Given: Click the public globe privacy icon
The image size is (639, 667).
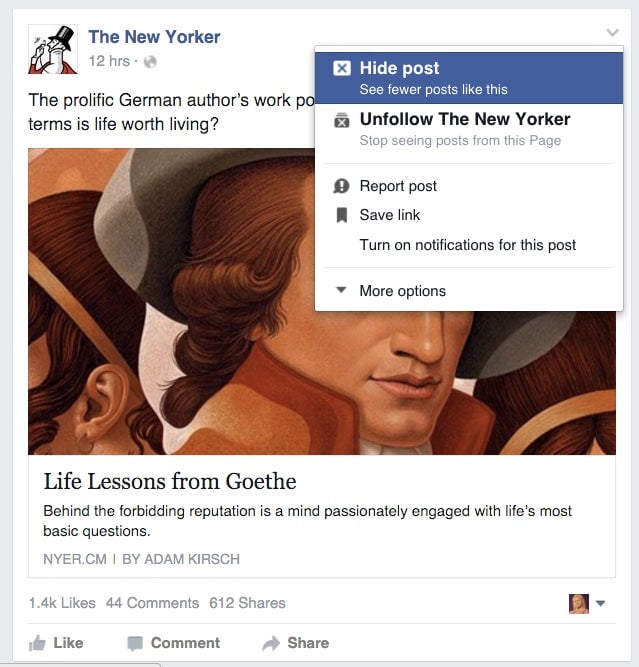Looking at the screenshot, I should click(150, 62).
